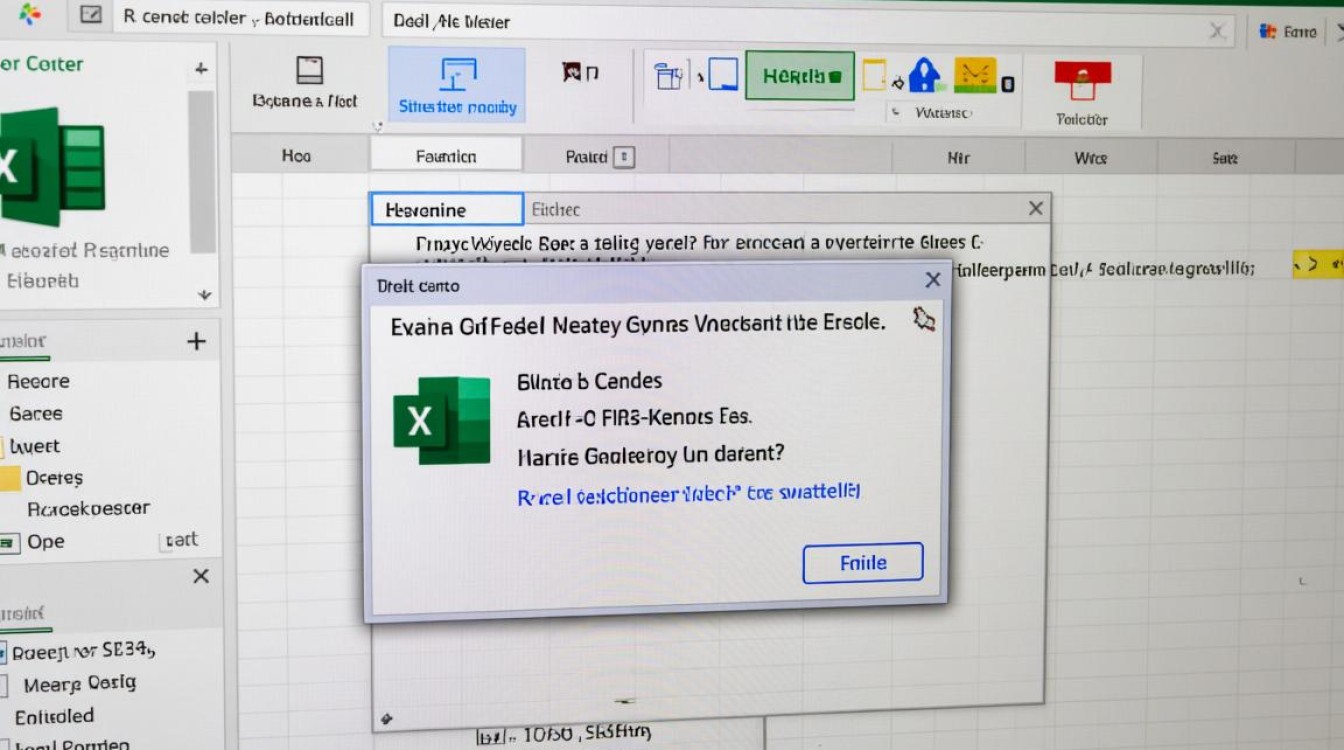Click the Excel logo in the dialog

(442, 421)
